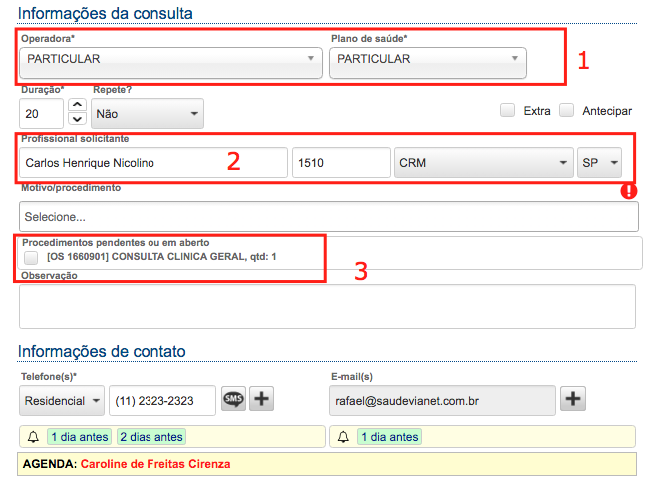The image size is (654, 490).
Task: Select the '2 dias antes' reminder tag
Action: coord(151,437)
